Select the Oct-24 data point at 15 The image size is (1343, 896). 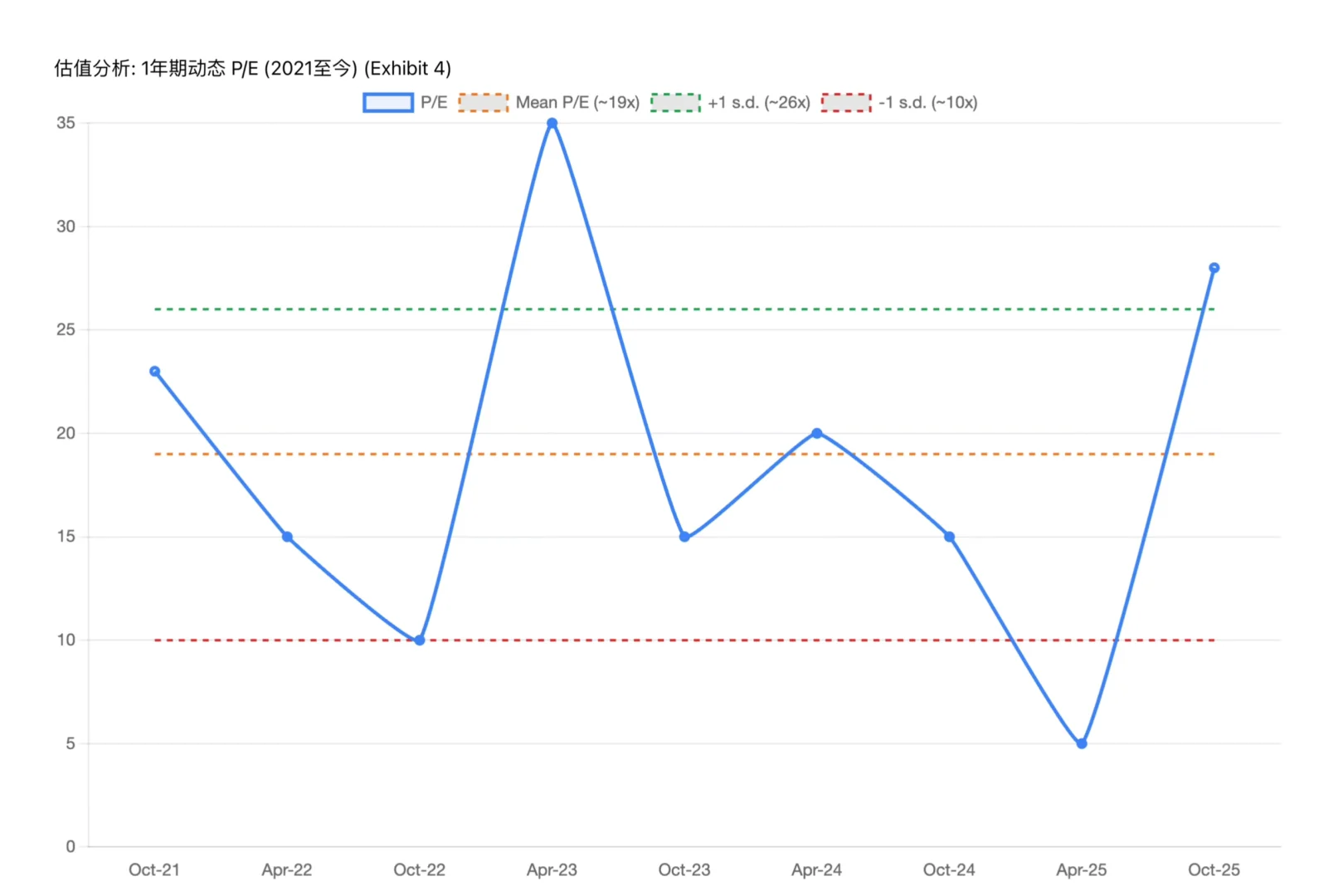pyautogui.click(x=949, y=537)
